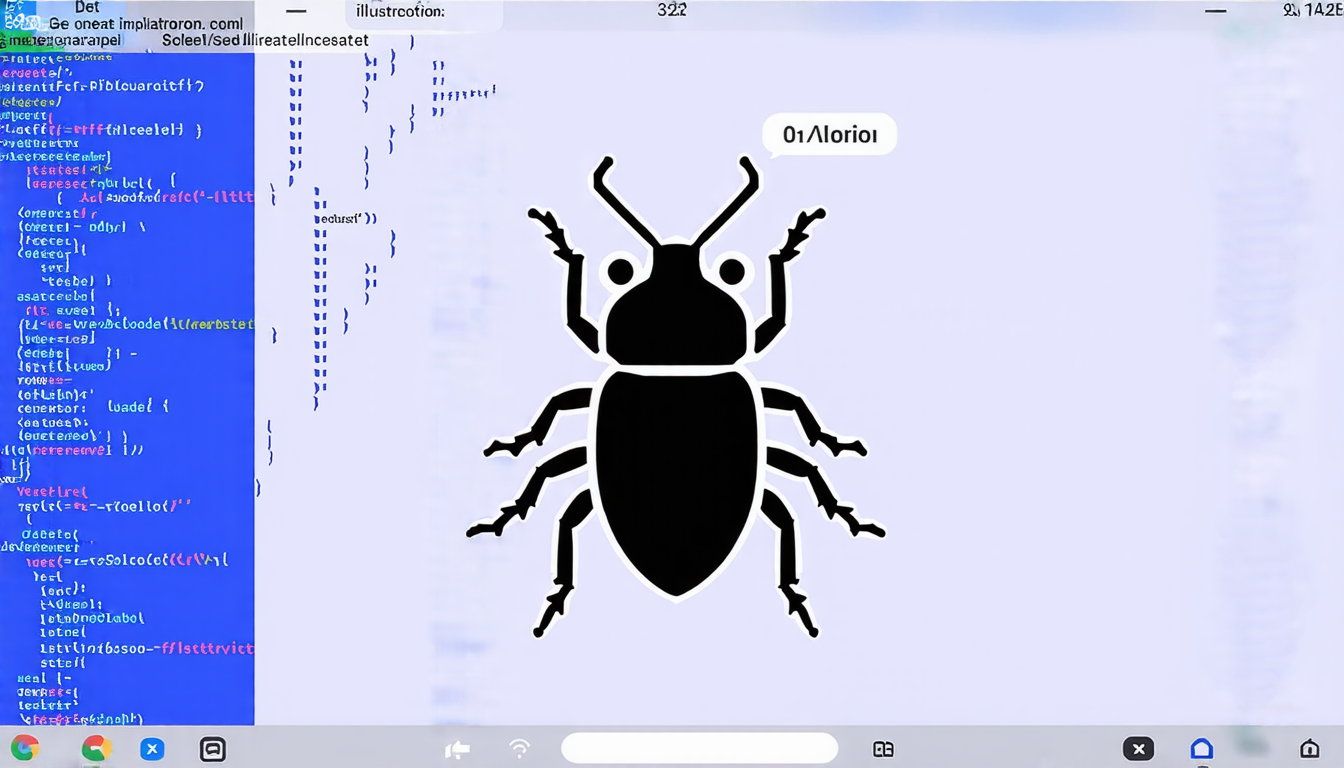The image size is (1344, 768).
Task: Select the black beetle bug illustration
Action: tap(676, 396)
